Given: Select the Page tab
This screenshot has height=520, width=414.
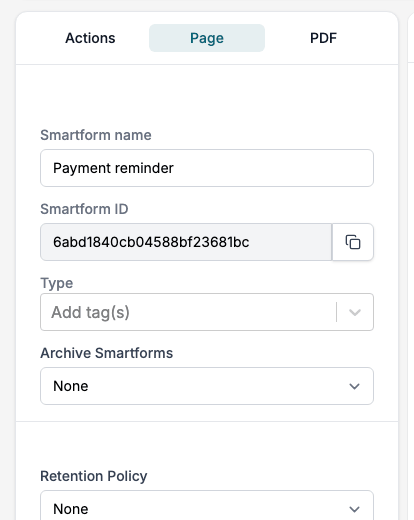Looking at the screenshot, I should (207, 38).
